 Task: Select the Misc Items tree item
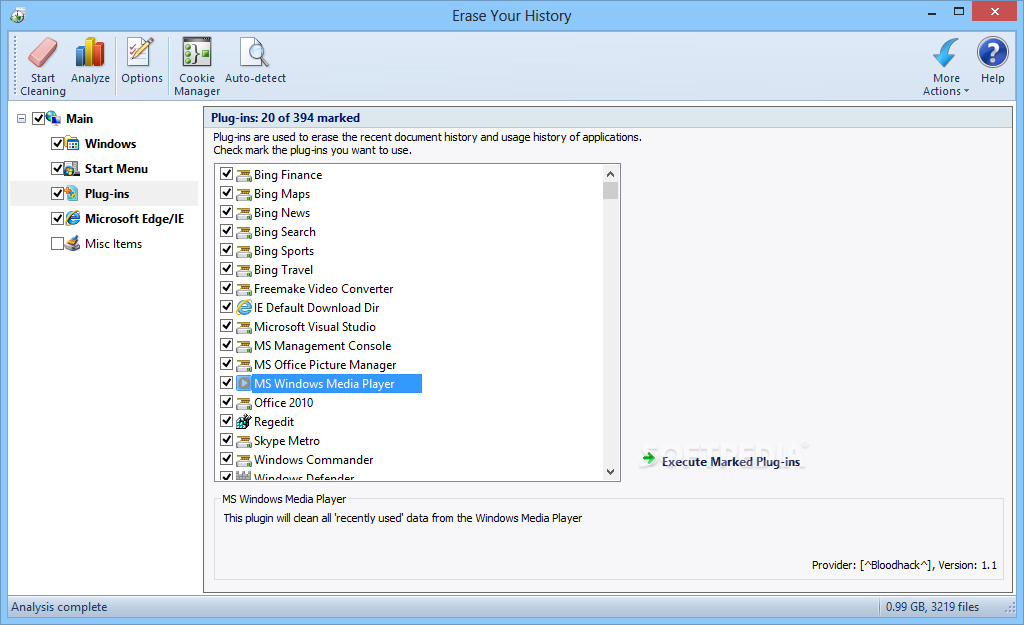(x=114, y=244)
